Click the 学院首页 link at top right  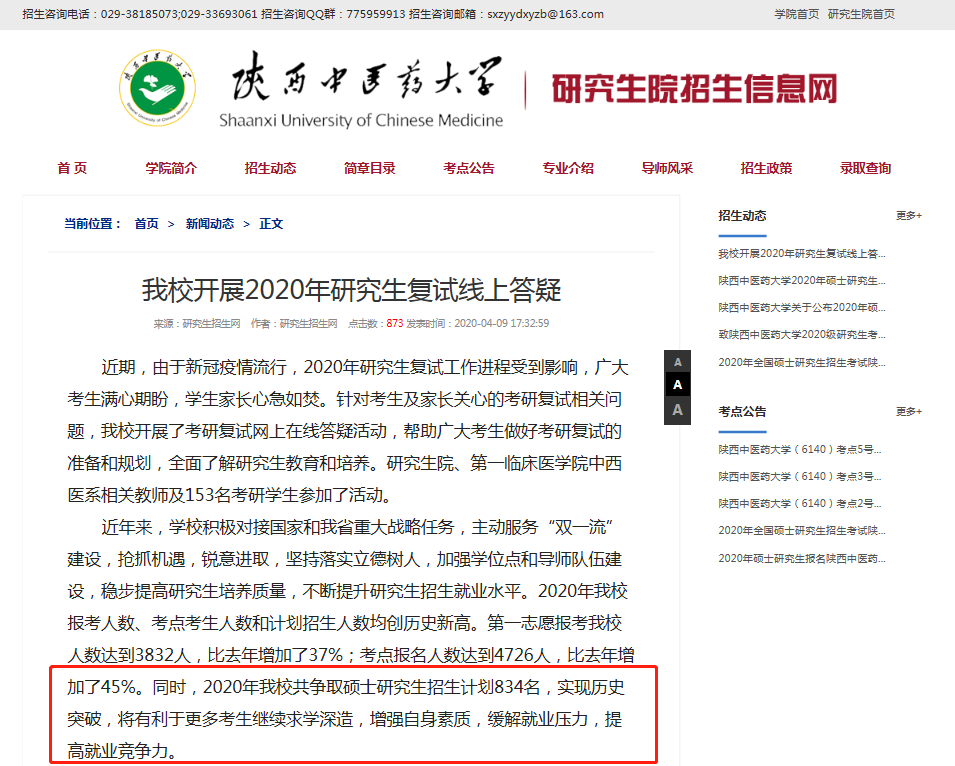click(796, 14)
